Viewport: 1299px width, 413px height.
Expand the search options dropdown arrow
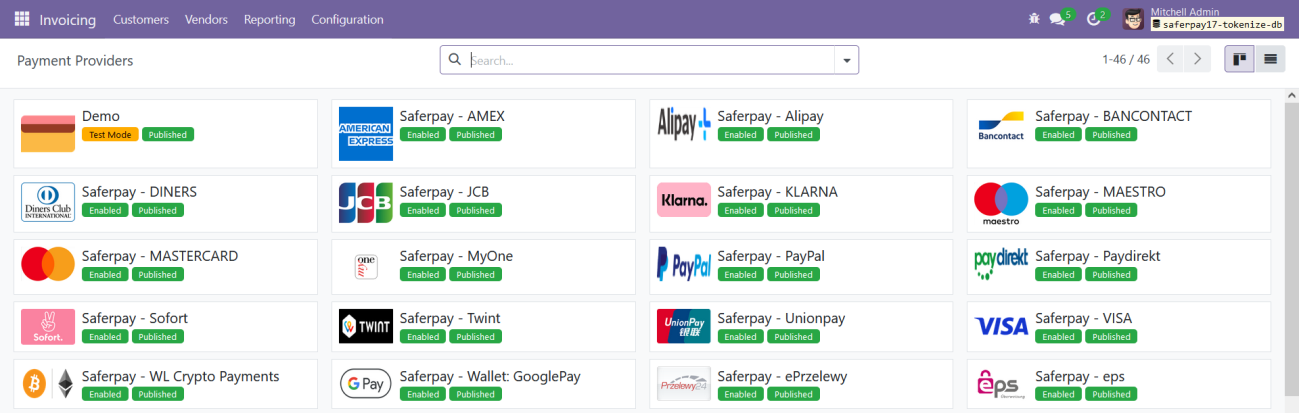[x=847, y=61]
